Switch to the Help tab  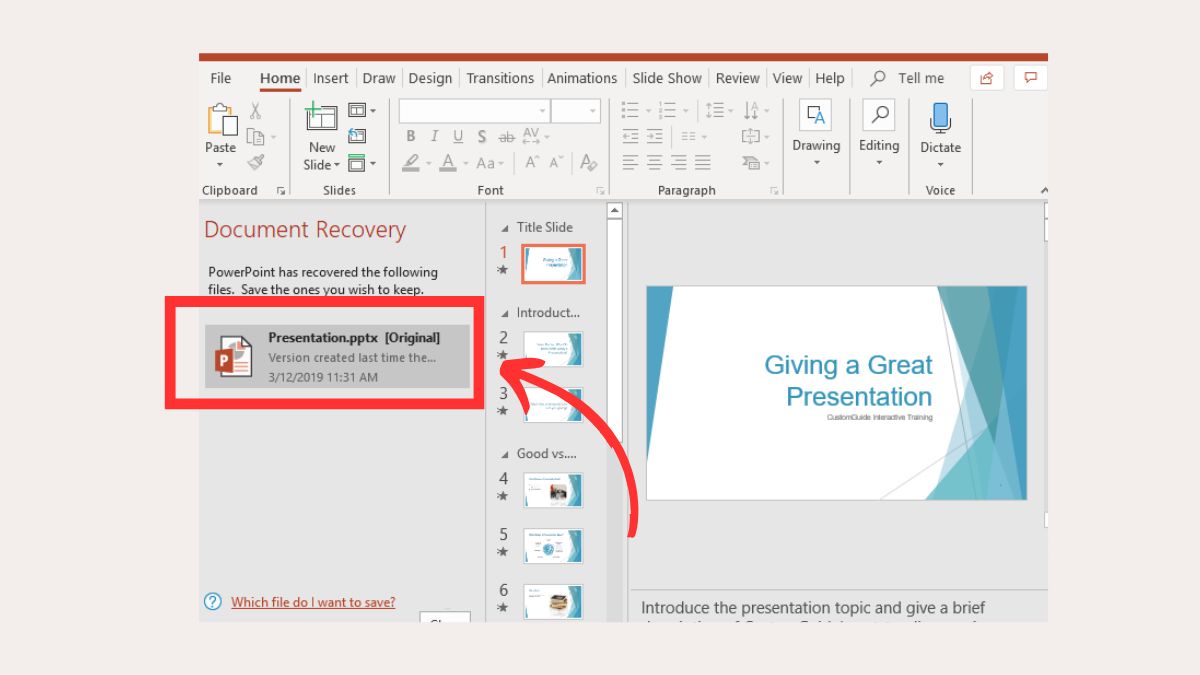click(830, 78)
